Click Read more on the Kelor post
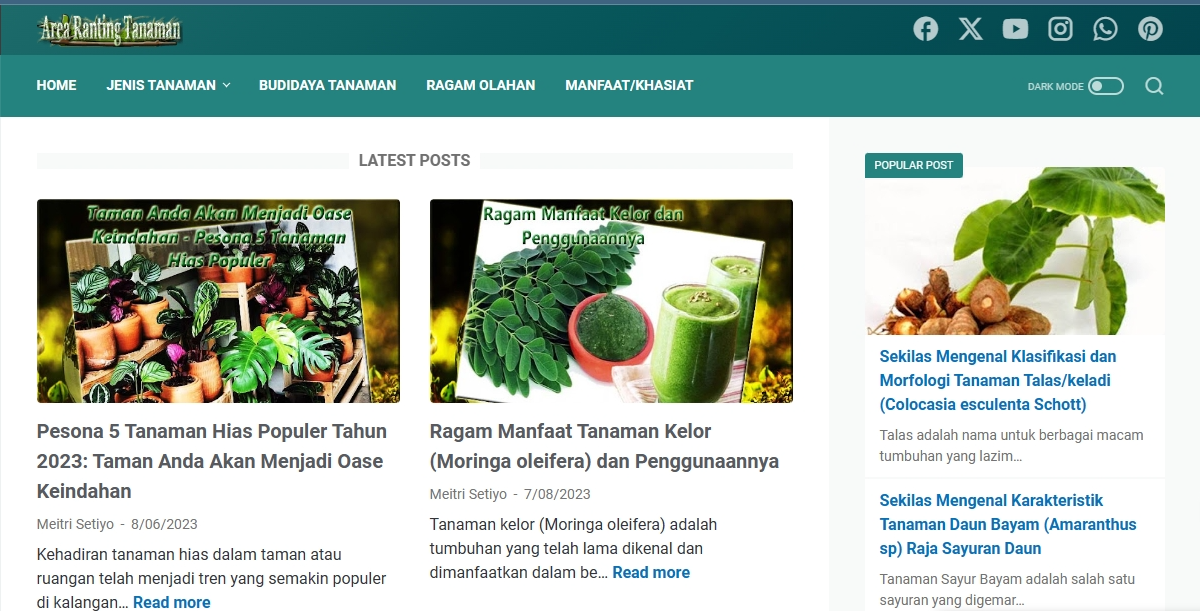The height and width of the screenshot is (611, 1200). [651, 572]
